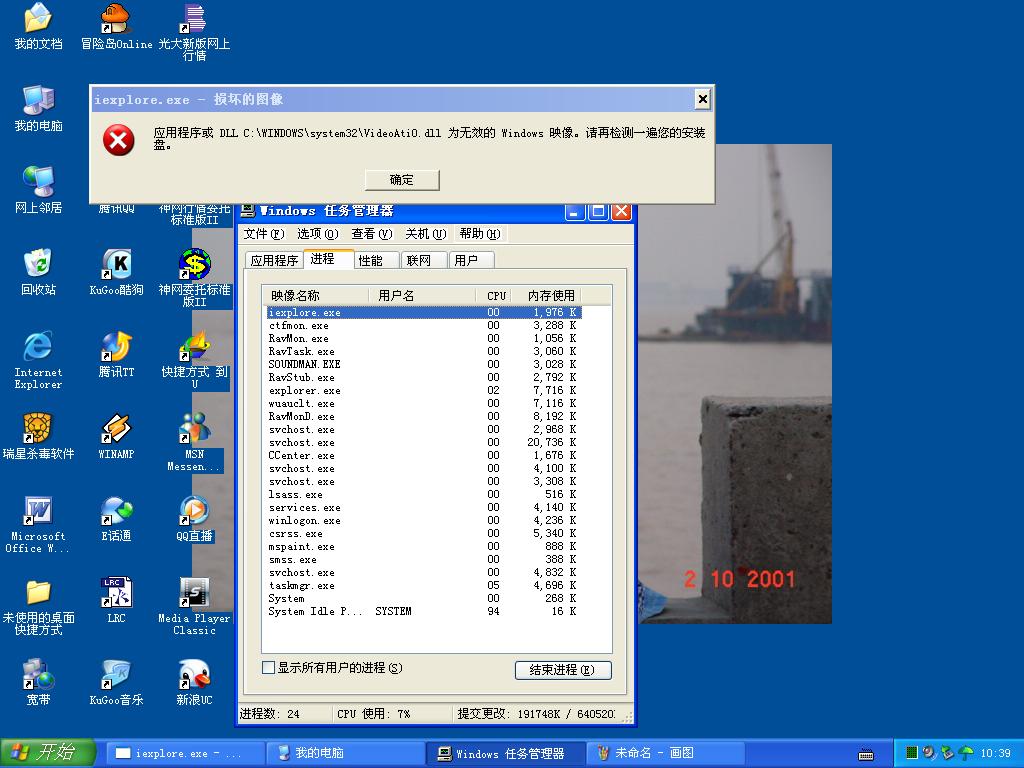Select Media Player Classic desktop icon
Image resolution: width=1024 pixels, height=768 pixels.
pyautogui.click(x=194, y=607)
